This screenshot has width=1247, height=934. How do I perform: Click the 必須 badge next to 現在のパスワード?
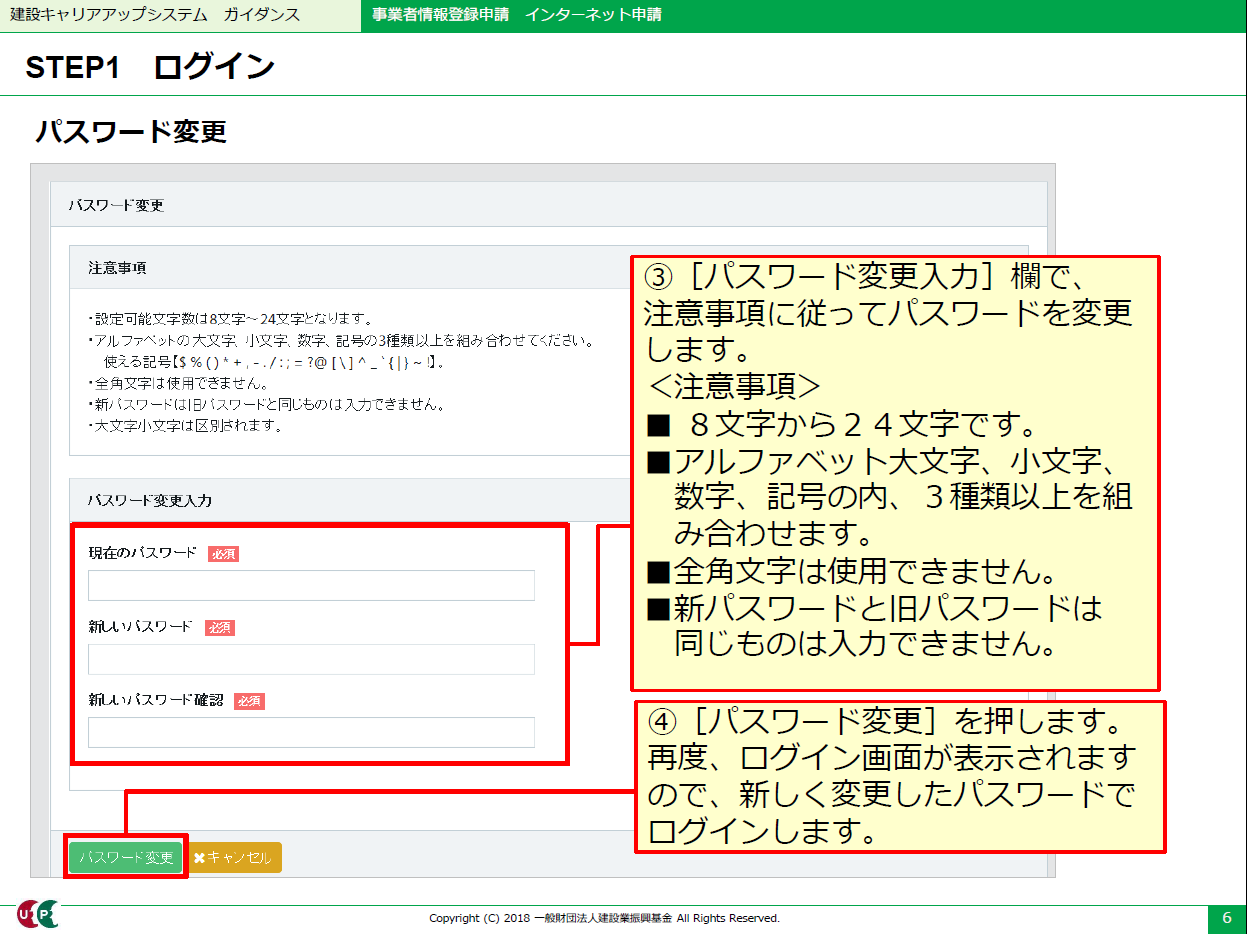point(223,554)
